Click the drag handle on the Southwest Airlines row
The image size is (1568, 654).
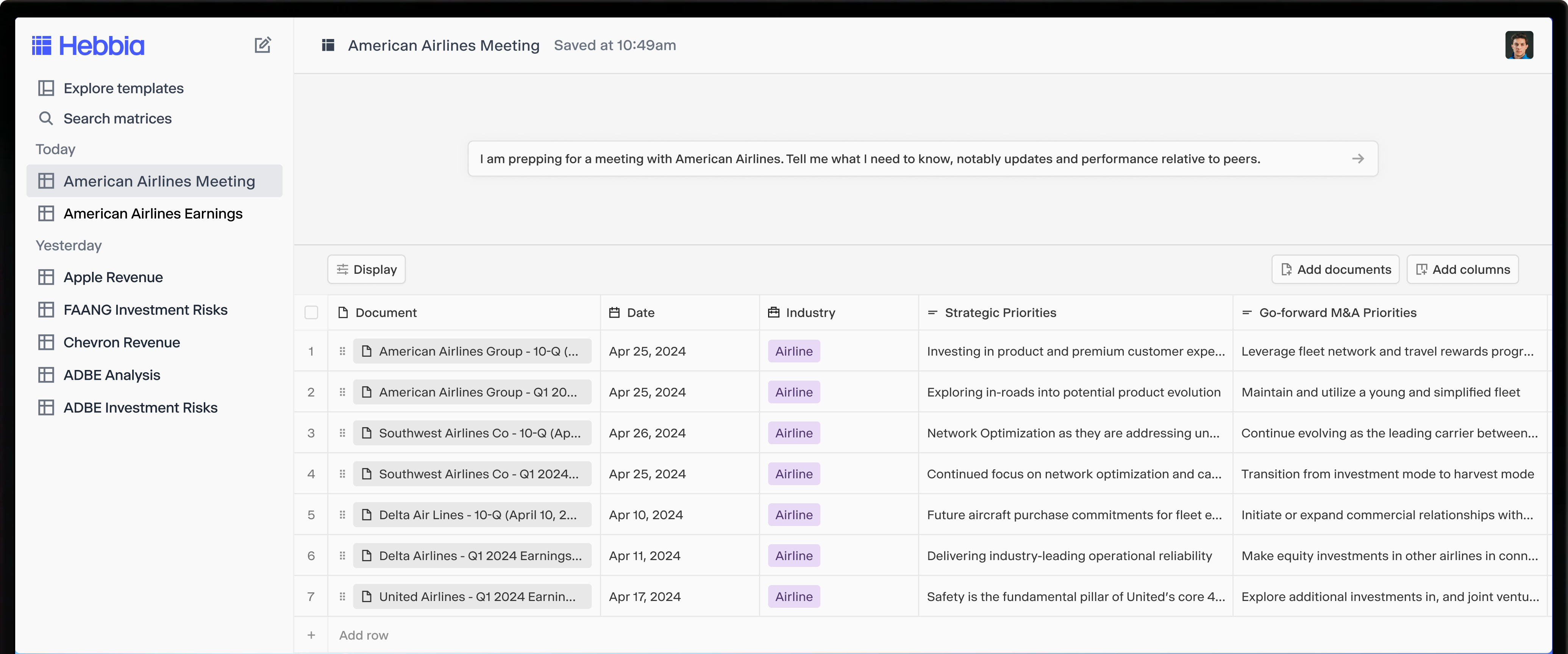click(343, 432)
